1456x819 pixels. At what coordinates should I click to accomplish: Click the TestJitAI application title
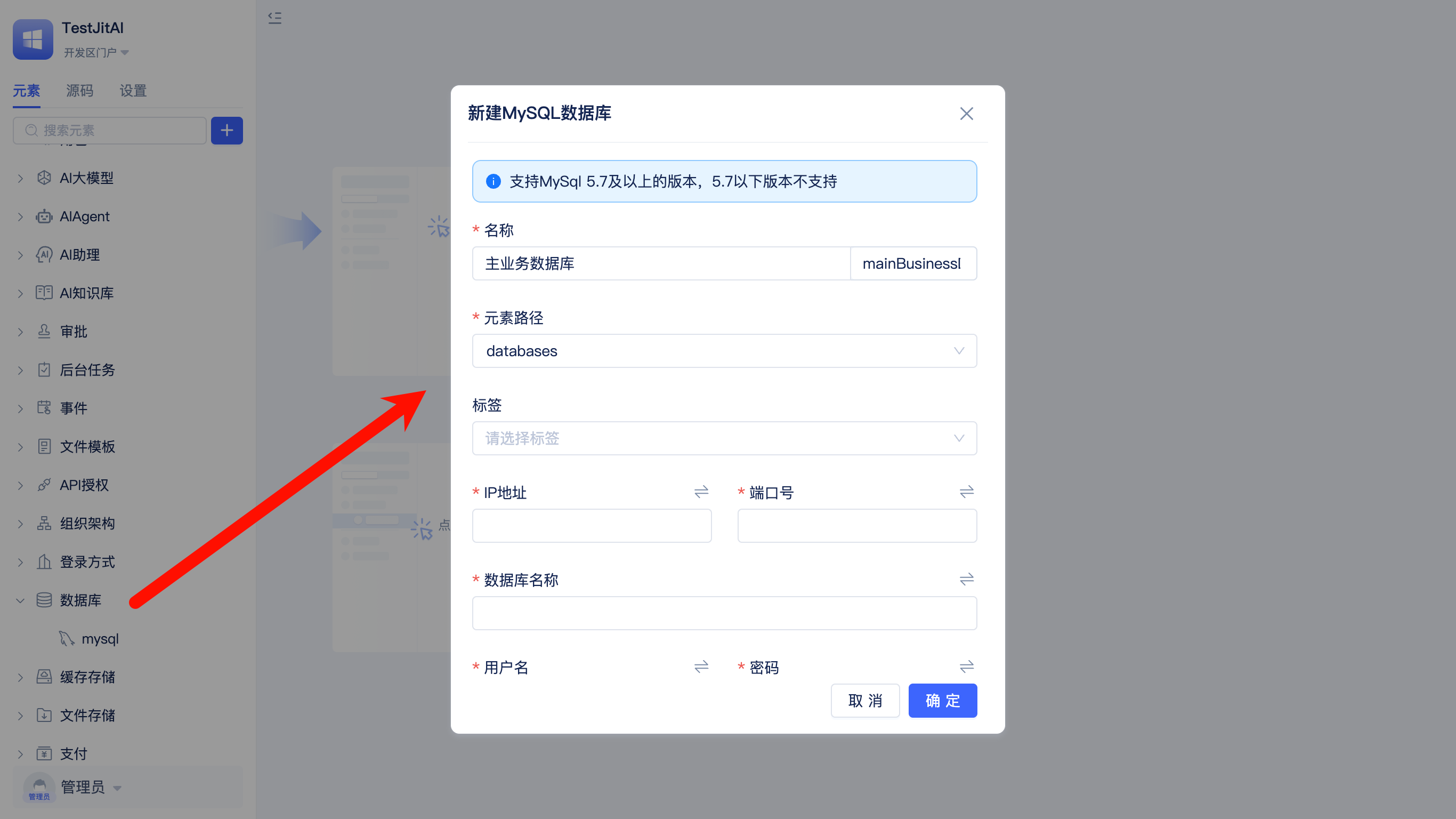pos(93,28)
